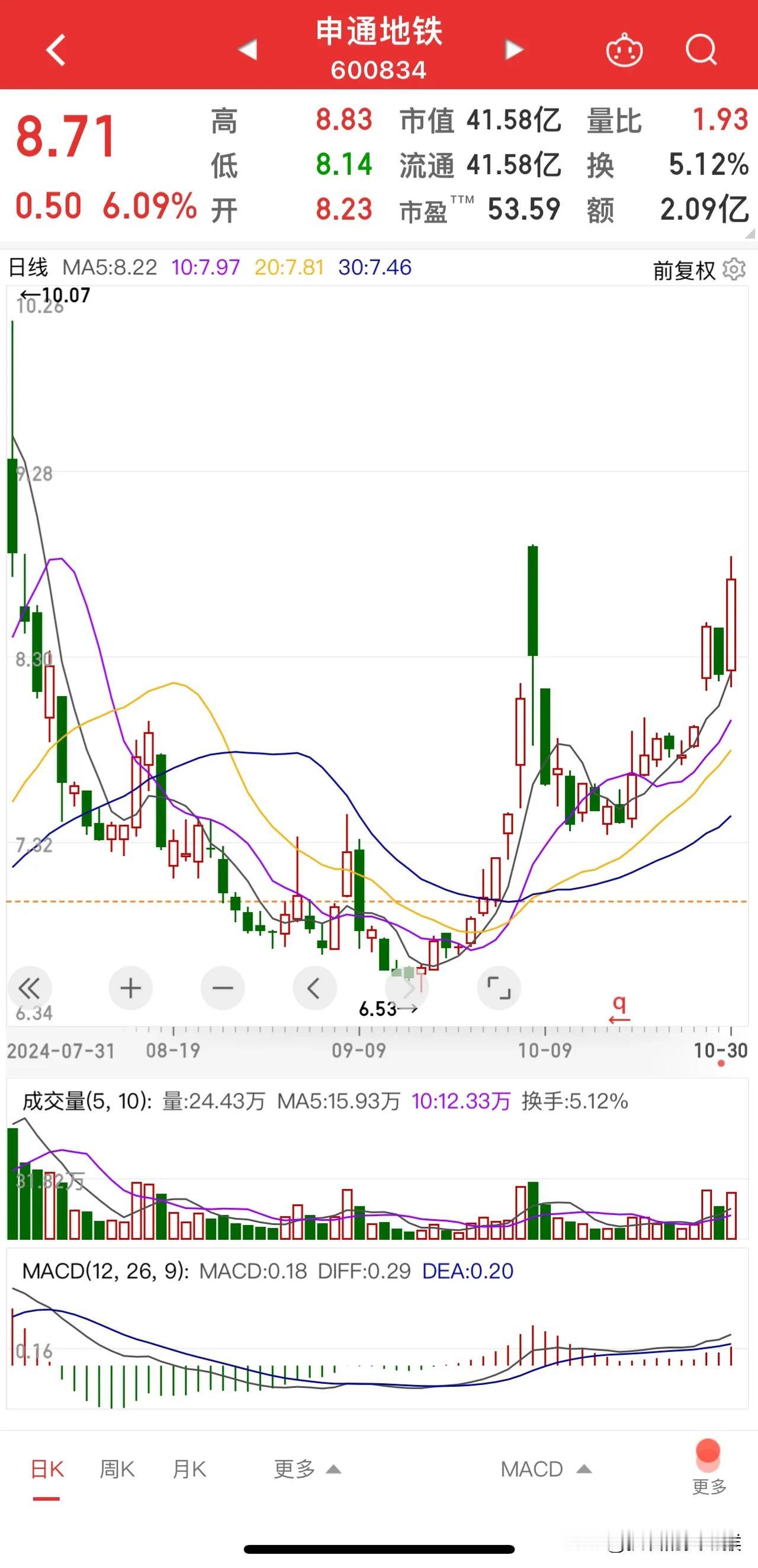Zoom out chart with minus button
This screenshot has width=758, height=1568.
click(x=223, y=988)
